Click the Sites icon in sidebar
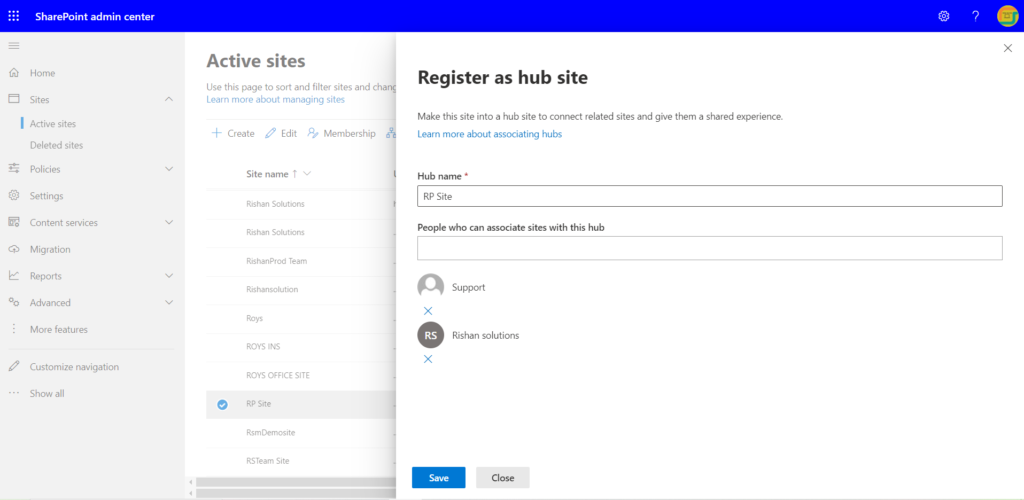Screen dimensions: 1024x500 (x=14, y=99)
